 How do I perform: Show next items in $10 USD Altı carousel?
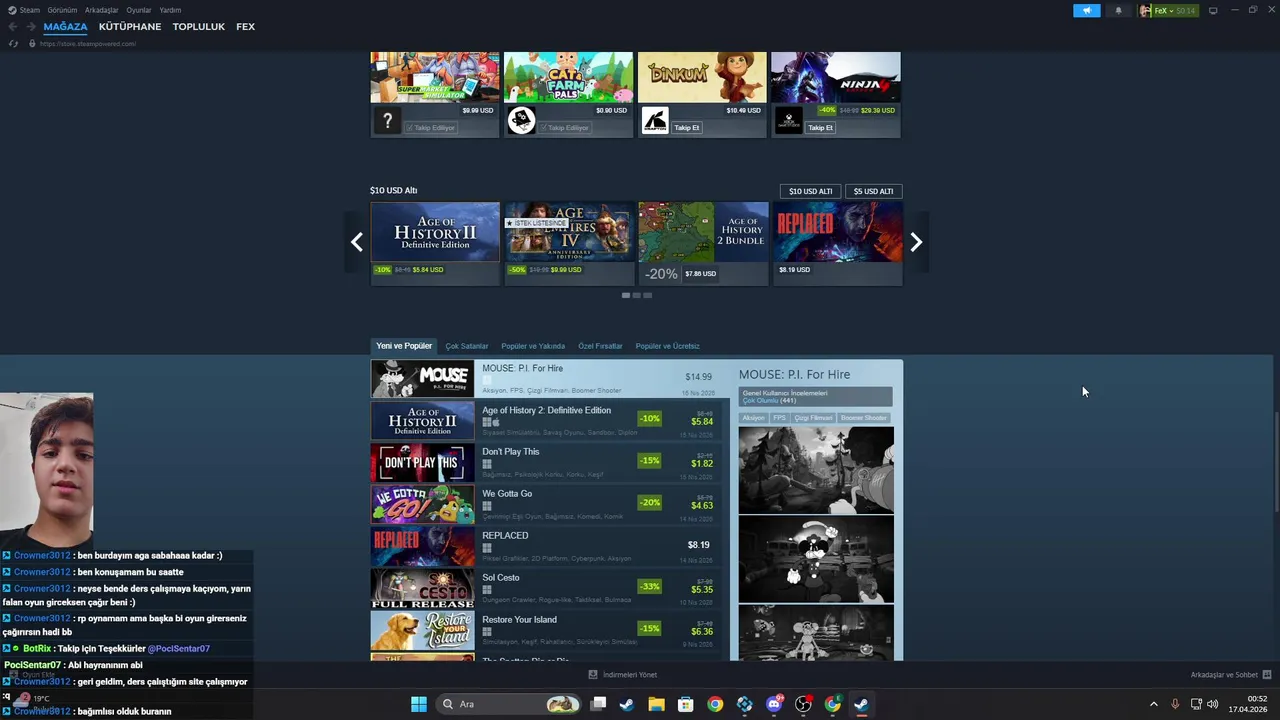tap(916, 242)
